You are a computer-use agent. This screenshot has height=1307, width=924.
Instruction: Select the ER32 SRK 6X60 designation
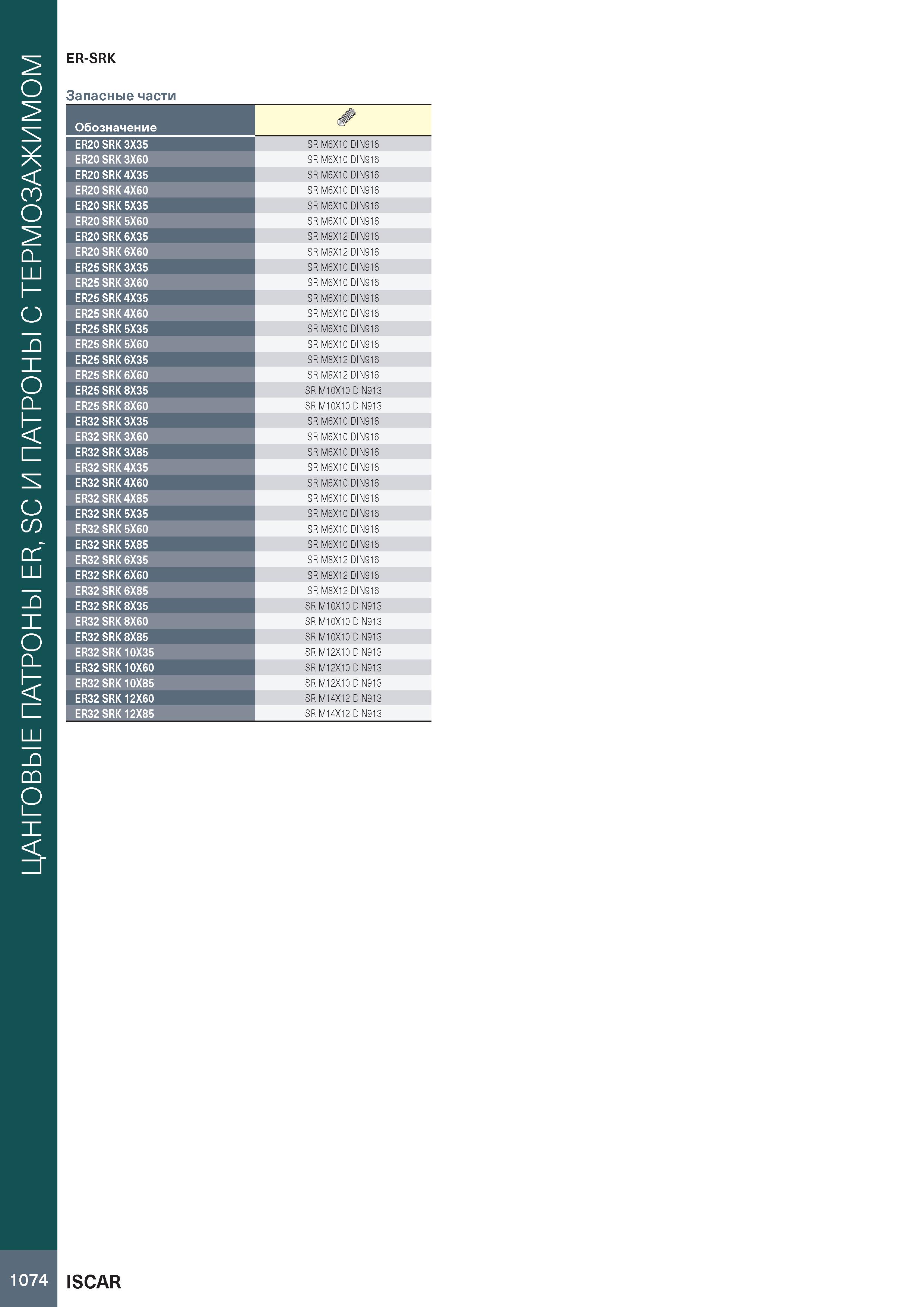111,576
